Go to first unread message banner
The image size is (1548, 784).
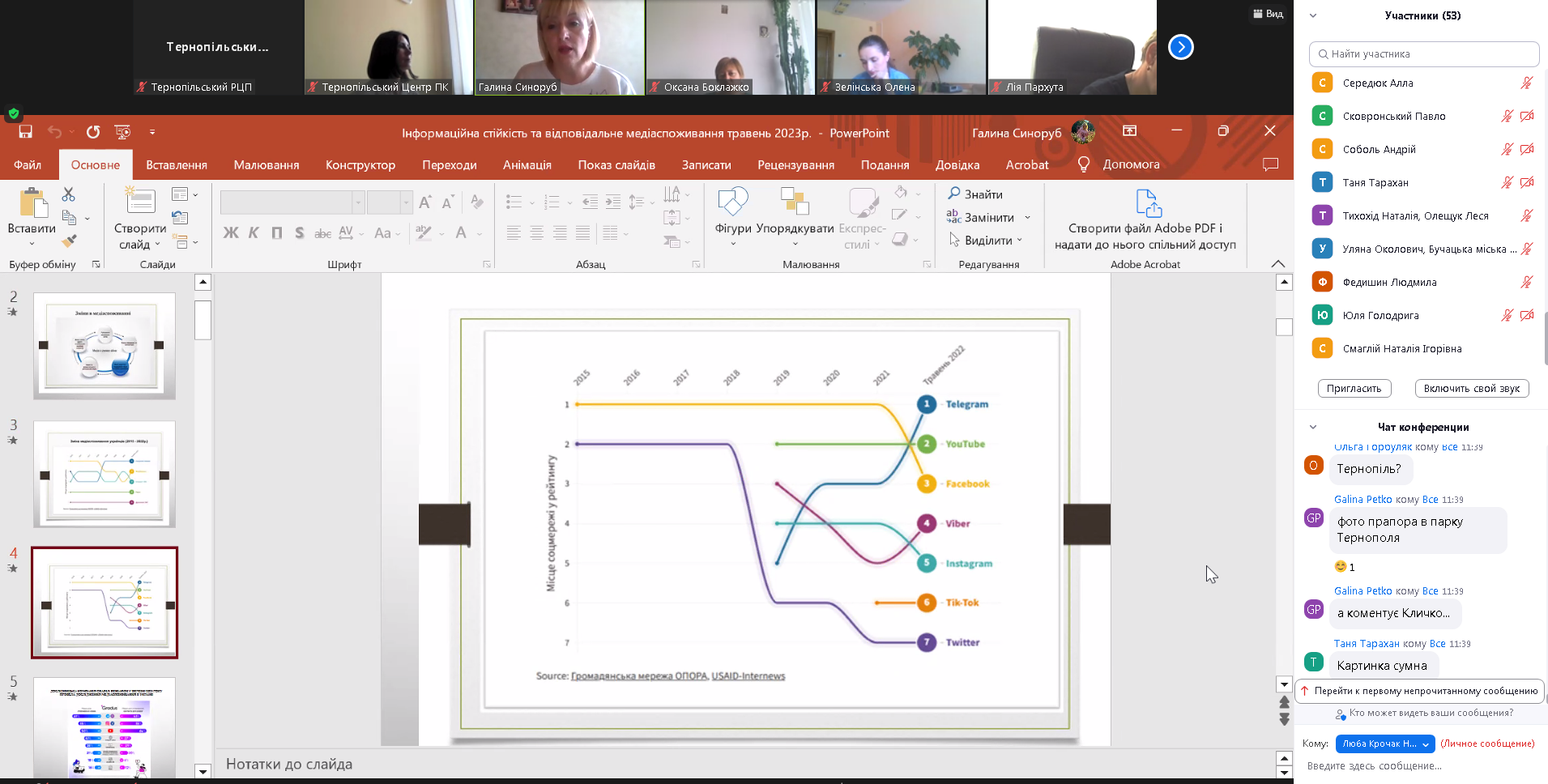tap(1420, 691)
